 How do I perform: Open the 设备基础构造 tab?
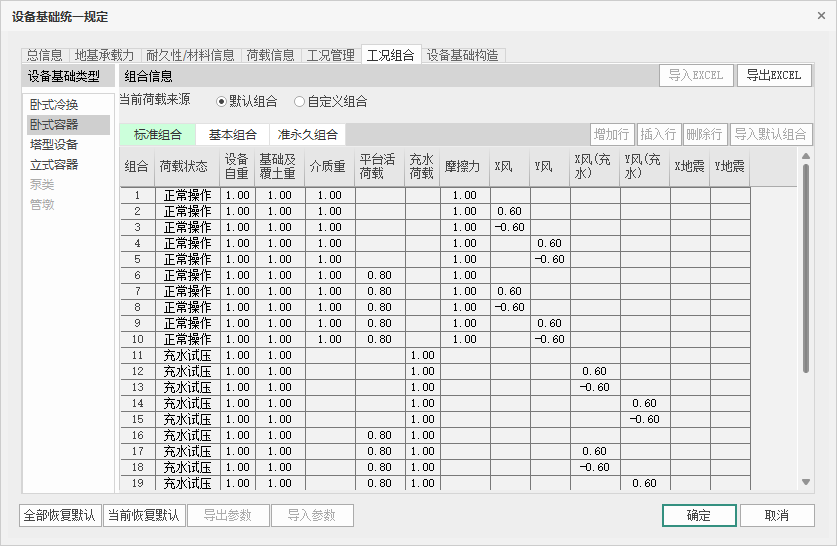[463, 55]
